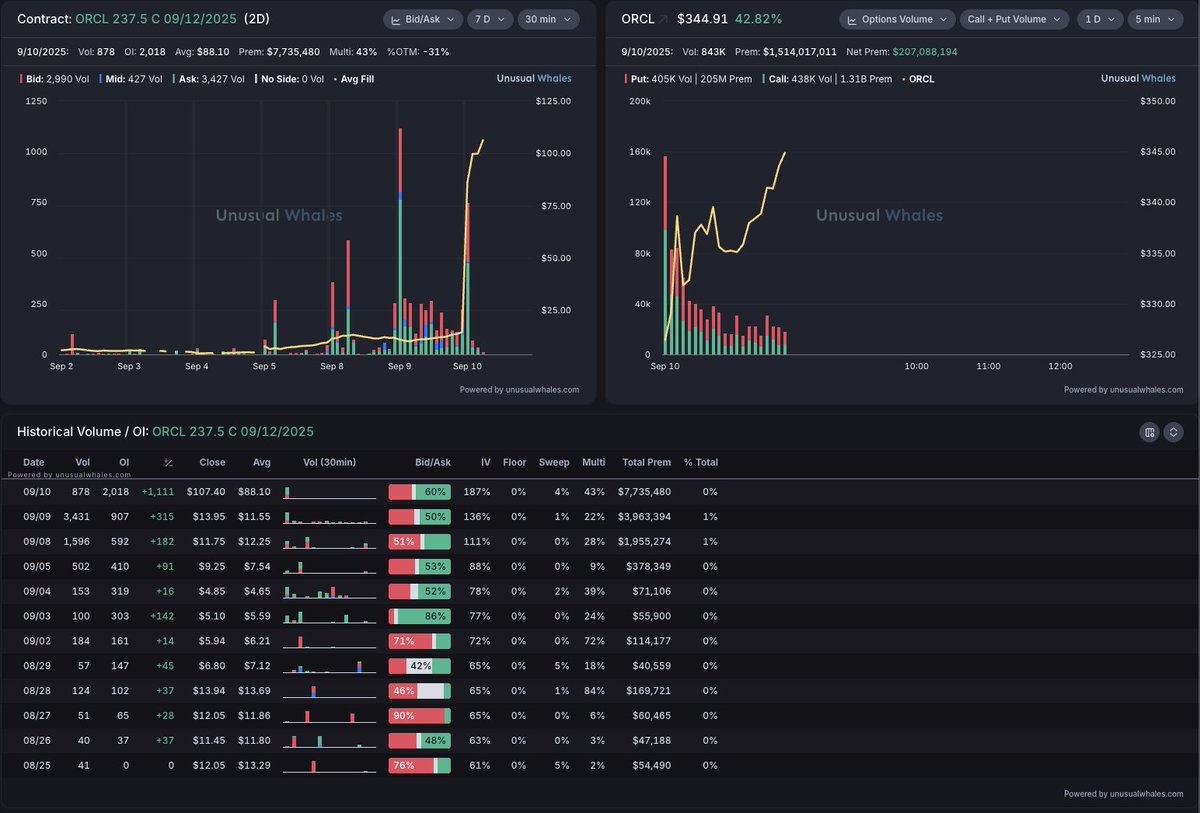Click the external link arrow beside ORCL ticker
The width and height of the screenshot is (1200, 813).
pos(663,19)
